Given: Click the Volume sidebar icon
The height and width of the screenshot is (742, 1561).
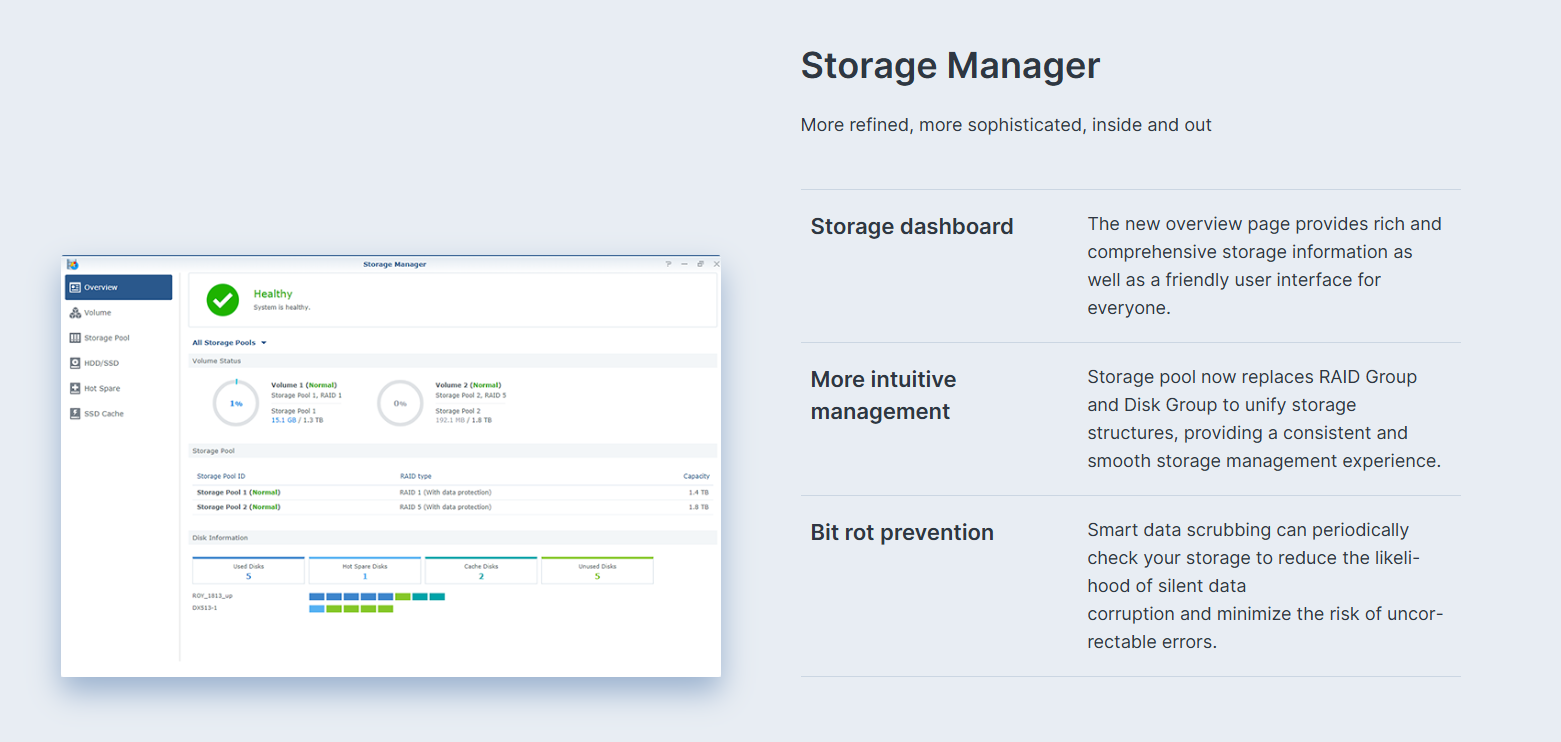Looking at the screenshot, I should click(75, 313).
